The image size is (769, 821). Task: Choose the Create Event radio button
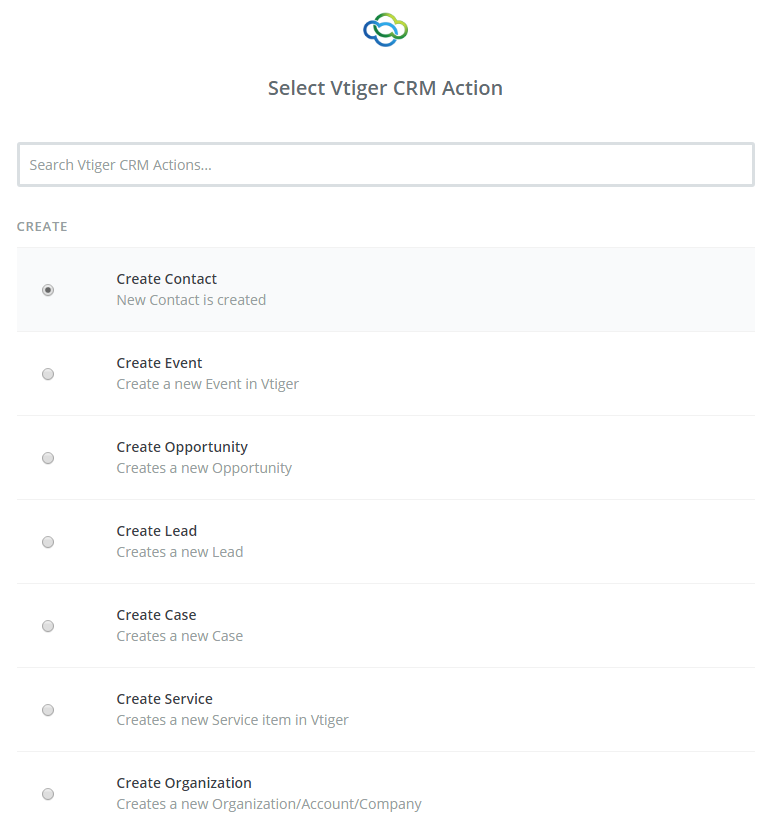[48, 374]
